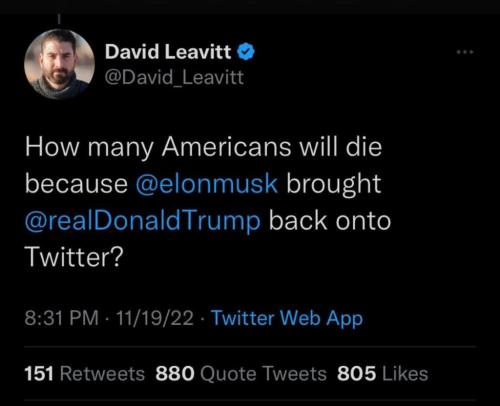Open the three-dot more options menu
Viewport: 500px width, 406px height.
coord(465,52)
